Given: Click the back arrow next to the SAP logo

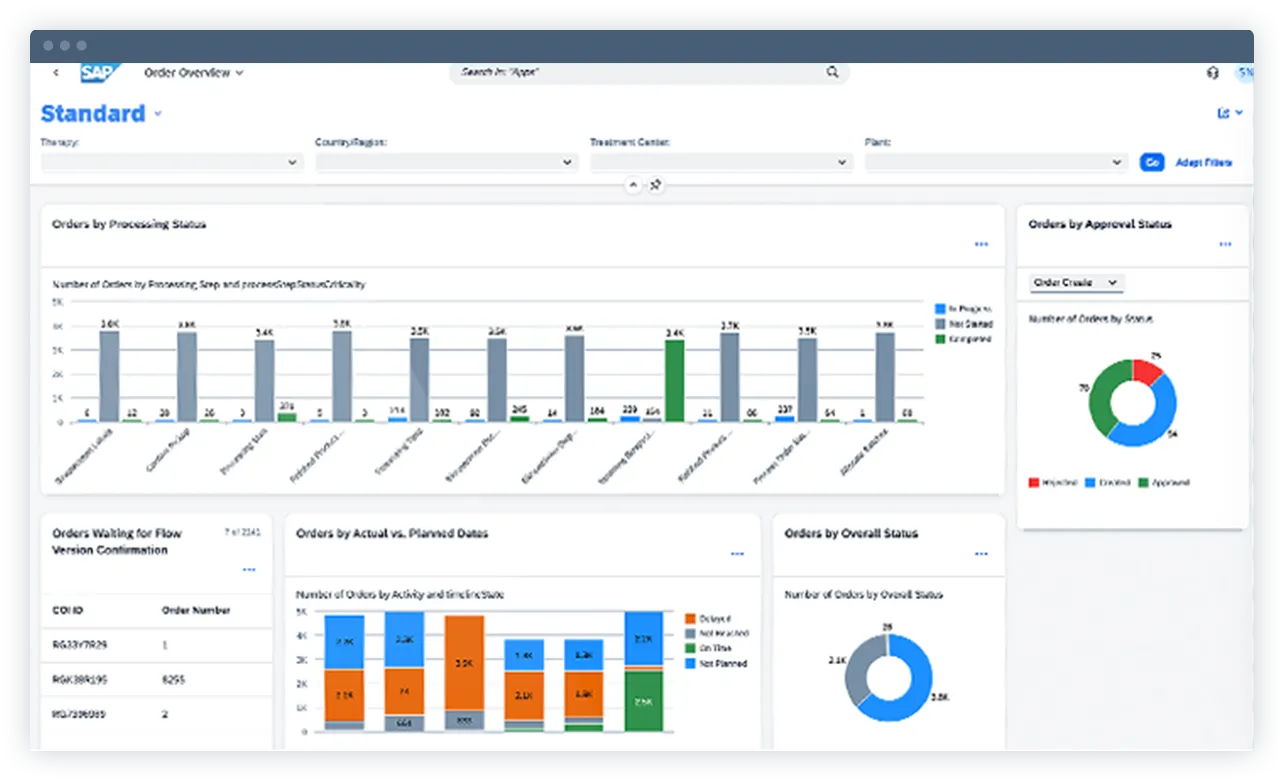Looking at the screenshot, I should point(55,72).
